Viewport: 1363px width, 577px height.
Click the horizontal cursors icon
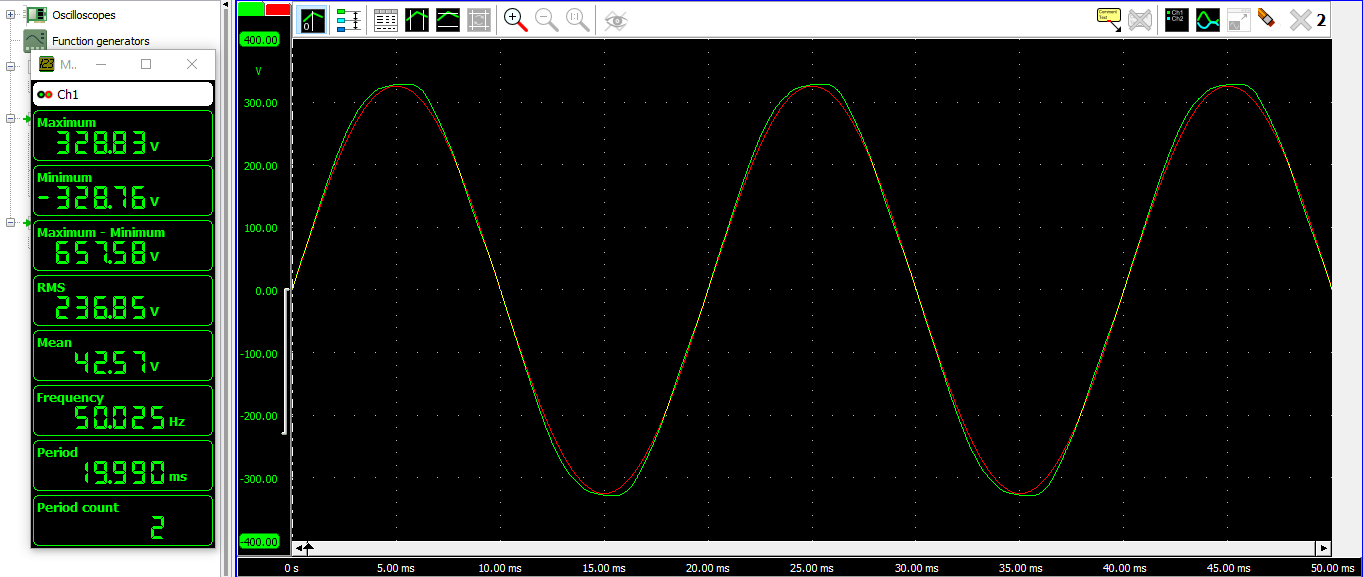(x=448, y=20)
